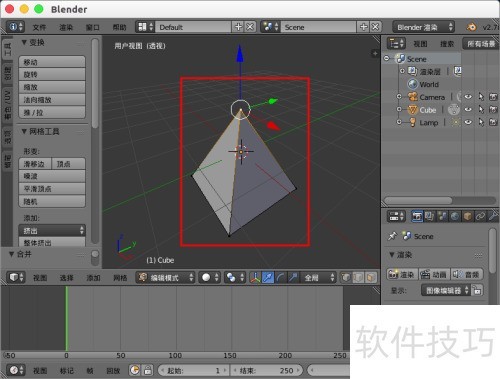500x379 pixels.
Task: Open the 选择 menu in 3D view header
Action: tap(66, 278)
